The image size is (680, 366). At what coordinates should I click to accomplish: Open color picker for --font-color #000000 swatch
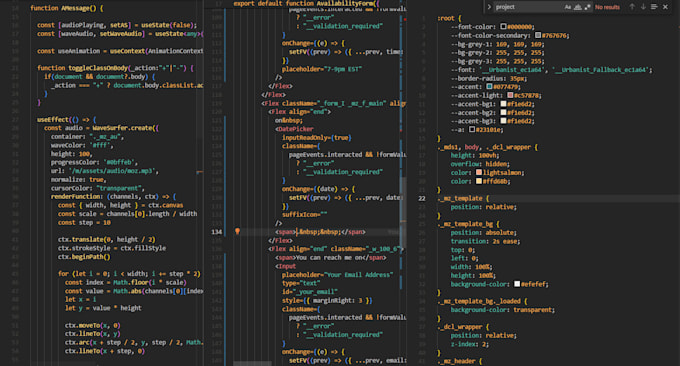tap(503, 26)
